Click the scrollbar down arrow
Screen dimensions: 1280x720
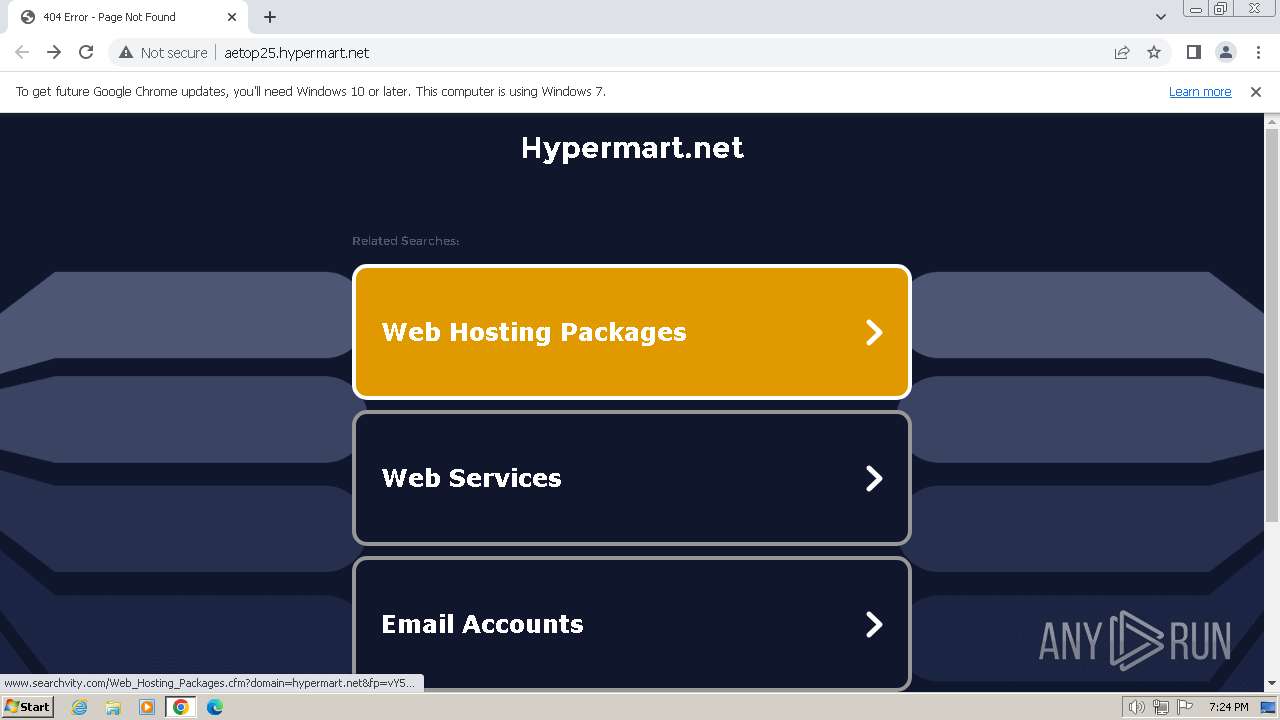1272,684
